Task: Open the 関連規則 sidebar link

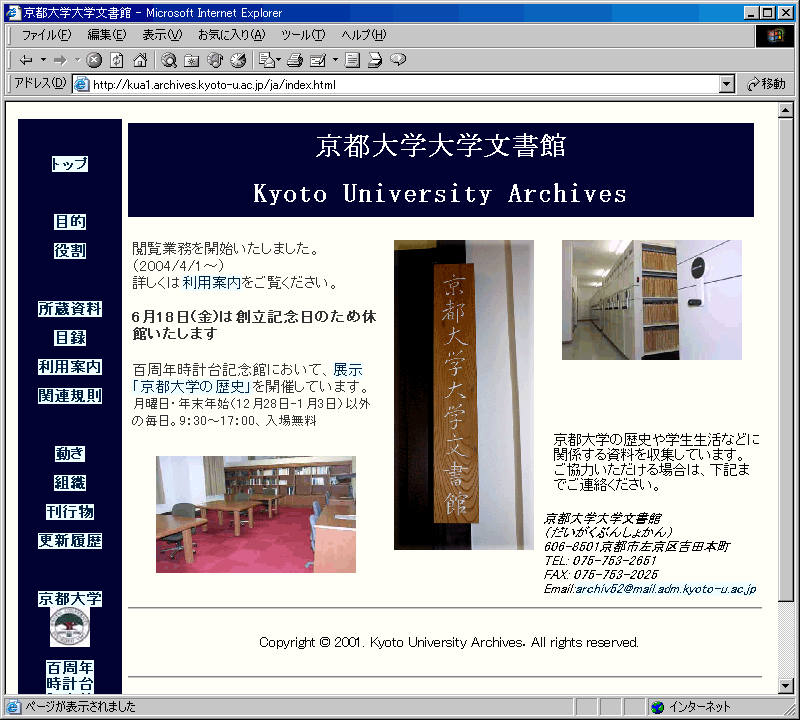Action: 70,396
